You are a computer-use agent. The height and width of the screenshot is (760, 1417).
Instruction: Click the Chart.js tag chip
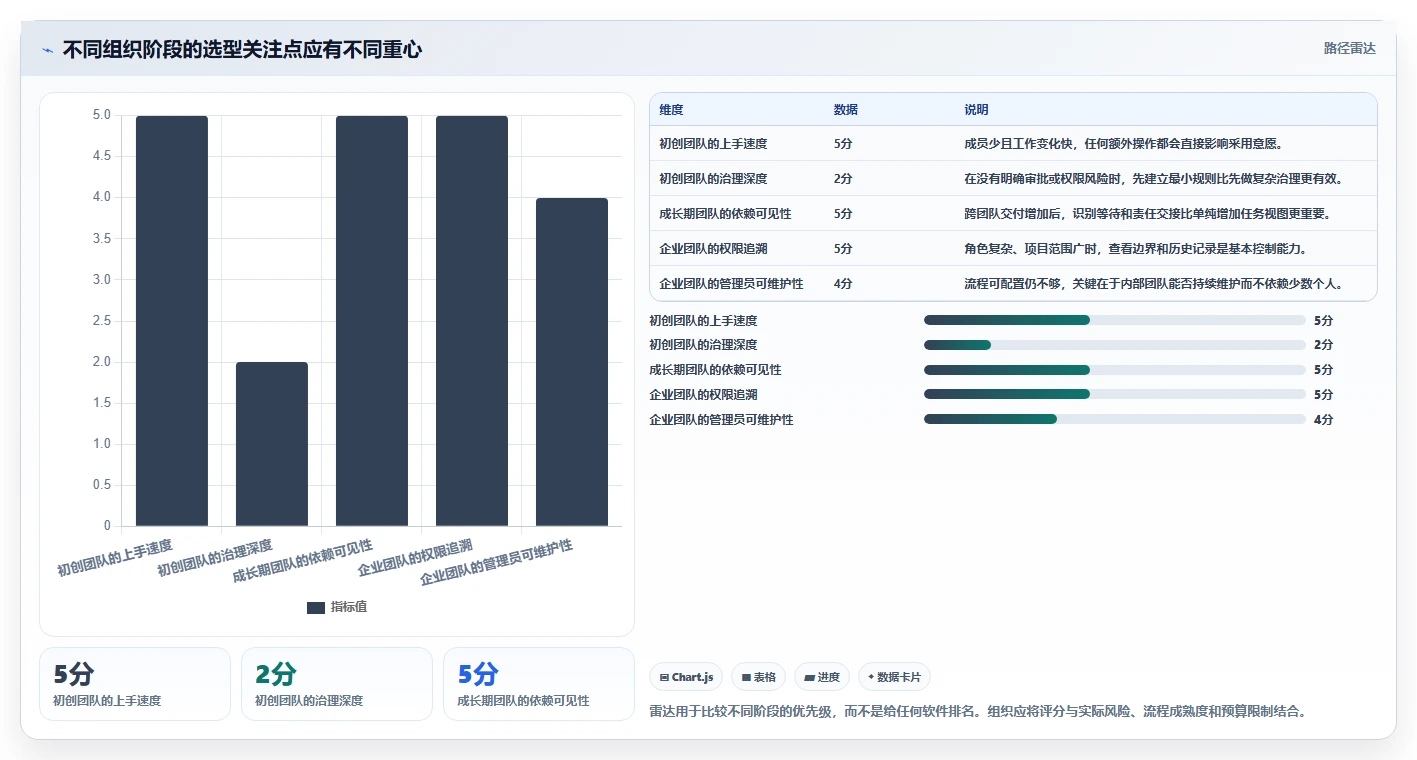pos(686,677)
